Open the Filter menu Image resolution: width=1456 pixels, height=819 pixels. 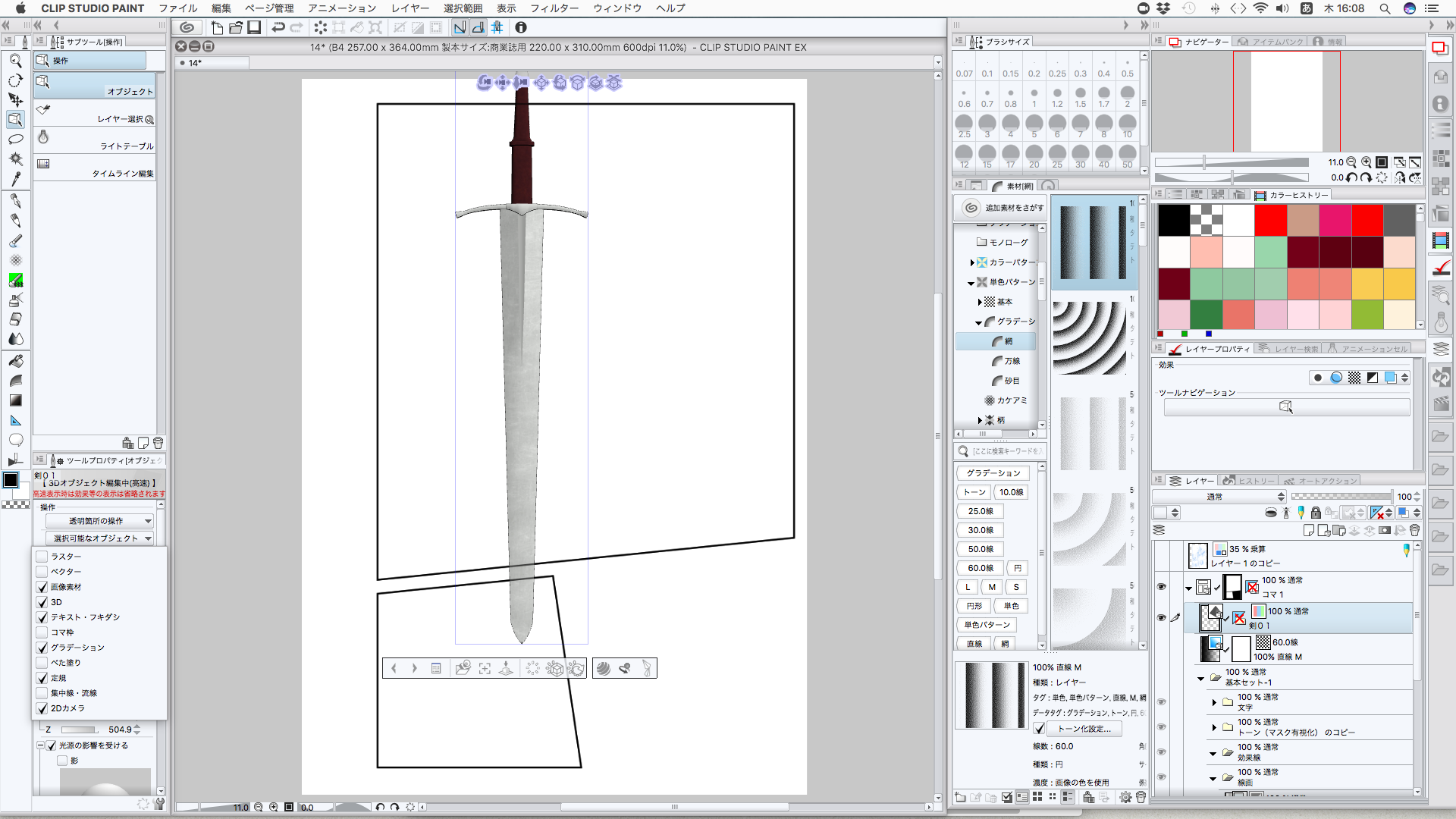click(554, 8)
